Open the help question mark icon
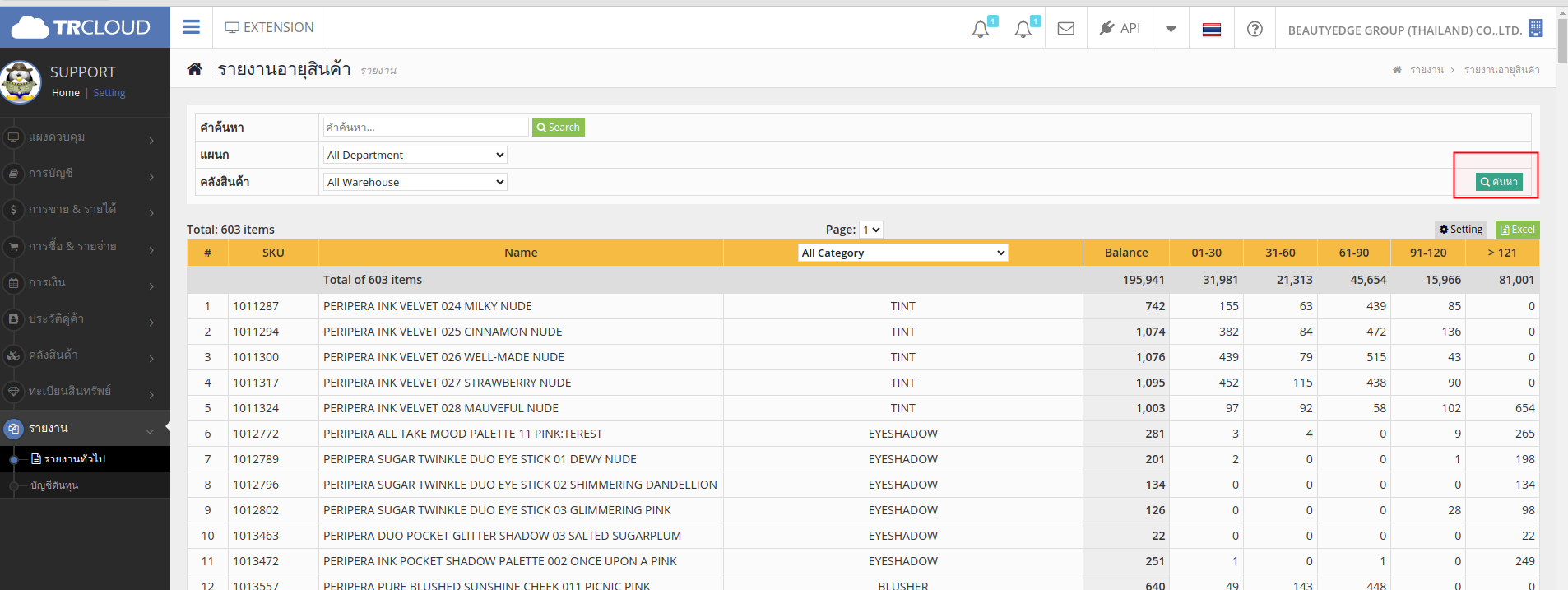This screenshot has width=1568, height=590. (x=1255, y=29)
